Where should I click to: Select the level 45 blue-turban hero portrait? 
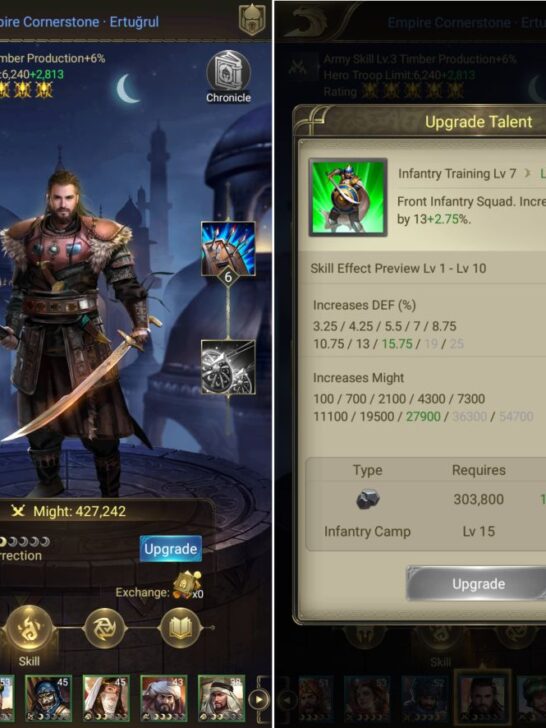pyautogui.click(x=48, y=698)
